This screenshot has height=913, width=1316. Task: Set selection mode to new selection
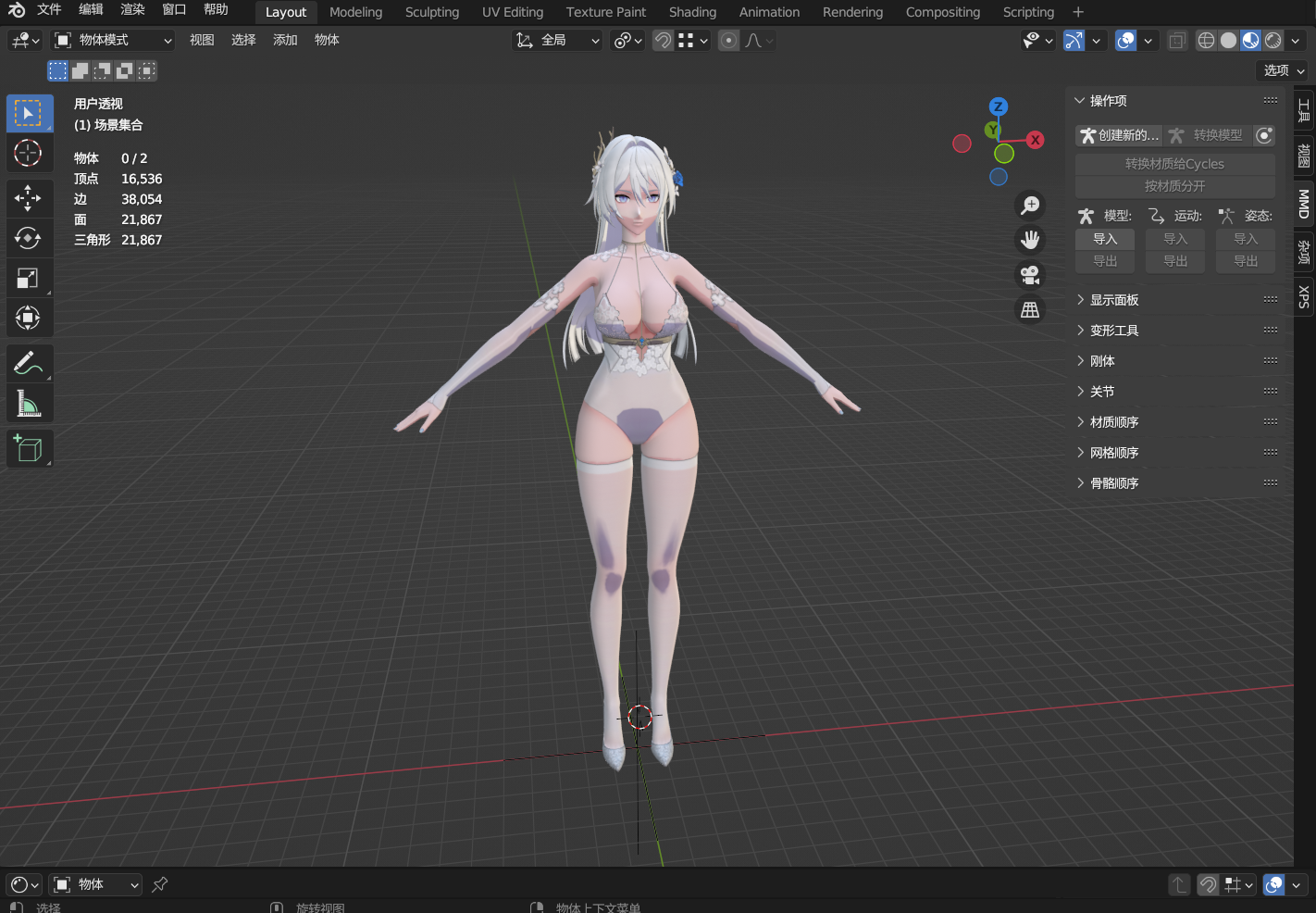pyautogui.click(x=58, y=70)
